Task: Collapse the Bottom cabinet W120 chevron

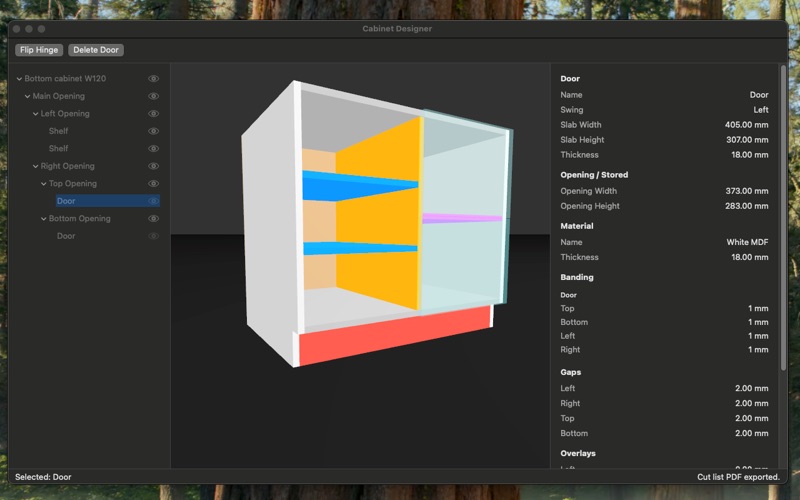Action: tap(19, 79)
